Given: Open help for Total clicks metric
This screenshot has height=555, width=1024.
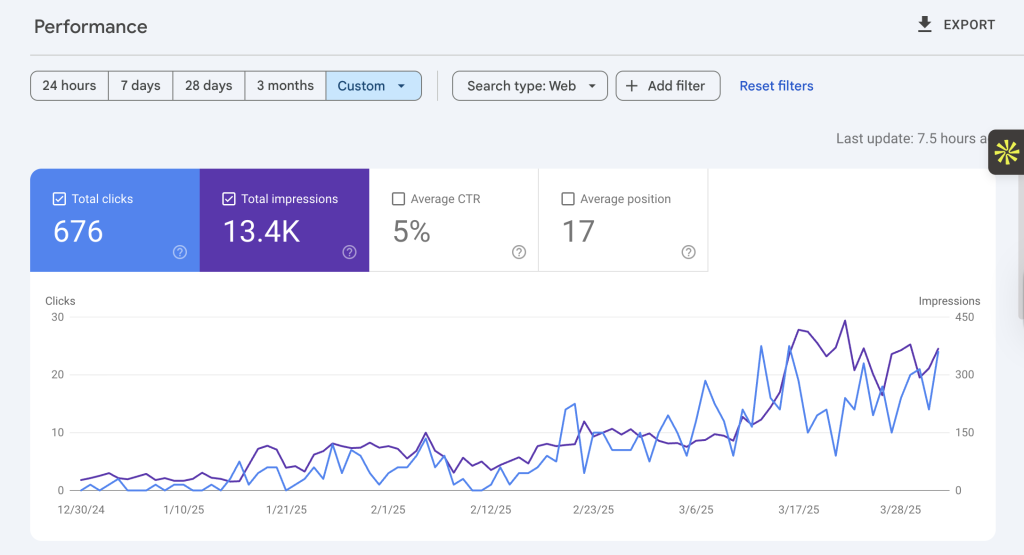Looking at the screenshot, I should pos(180,252).
